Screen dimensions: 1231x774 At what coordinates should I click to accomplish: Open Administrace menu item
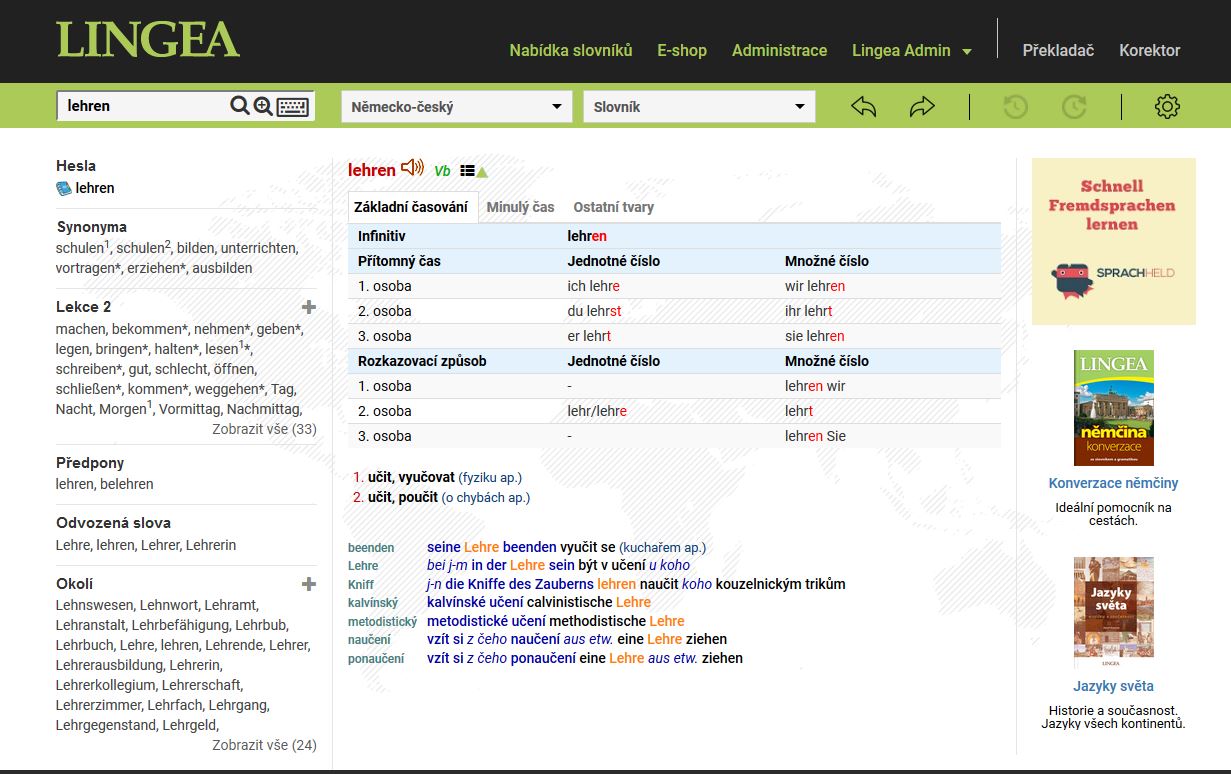click(x=779, y=50)
